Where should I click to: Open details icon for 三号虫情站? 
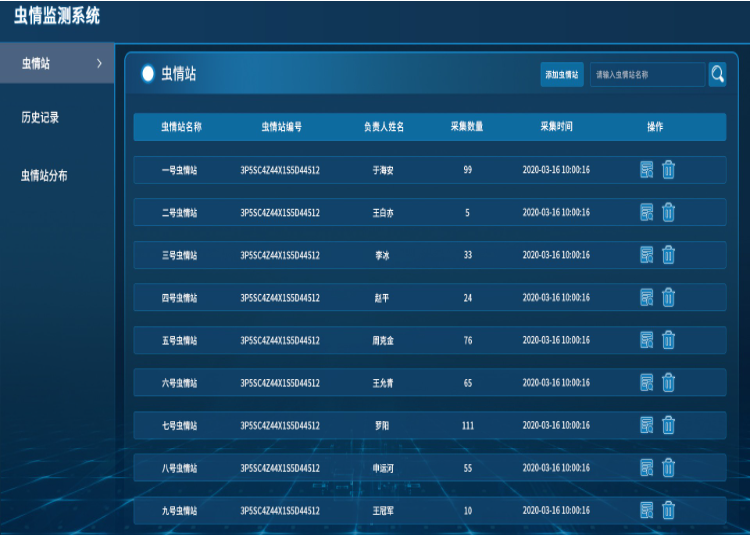(x=647, y=255)
